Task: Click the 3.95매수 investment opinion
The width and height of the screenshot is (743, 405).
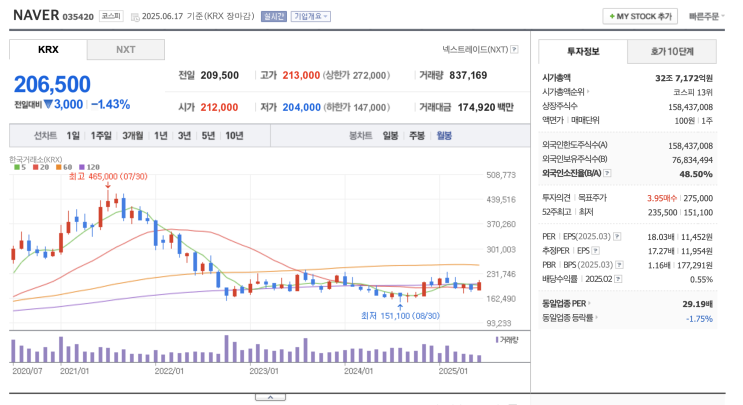Action: 662,198
